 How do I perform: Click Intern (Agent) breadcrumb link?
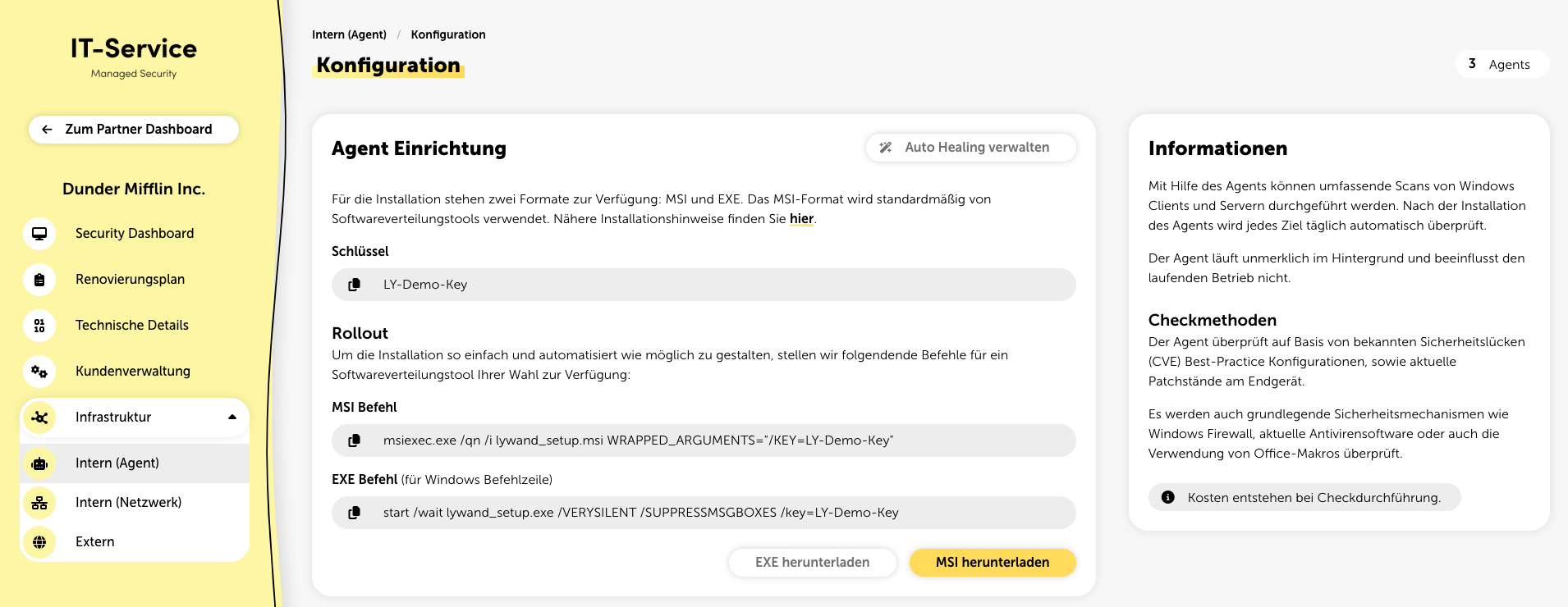[x=349, y=34]
